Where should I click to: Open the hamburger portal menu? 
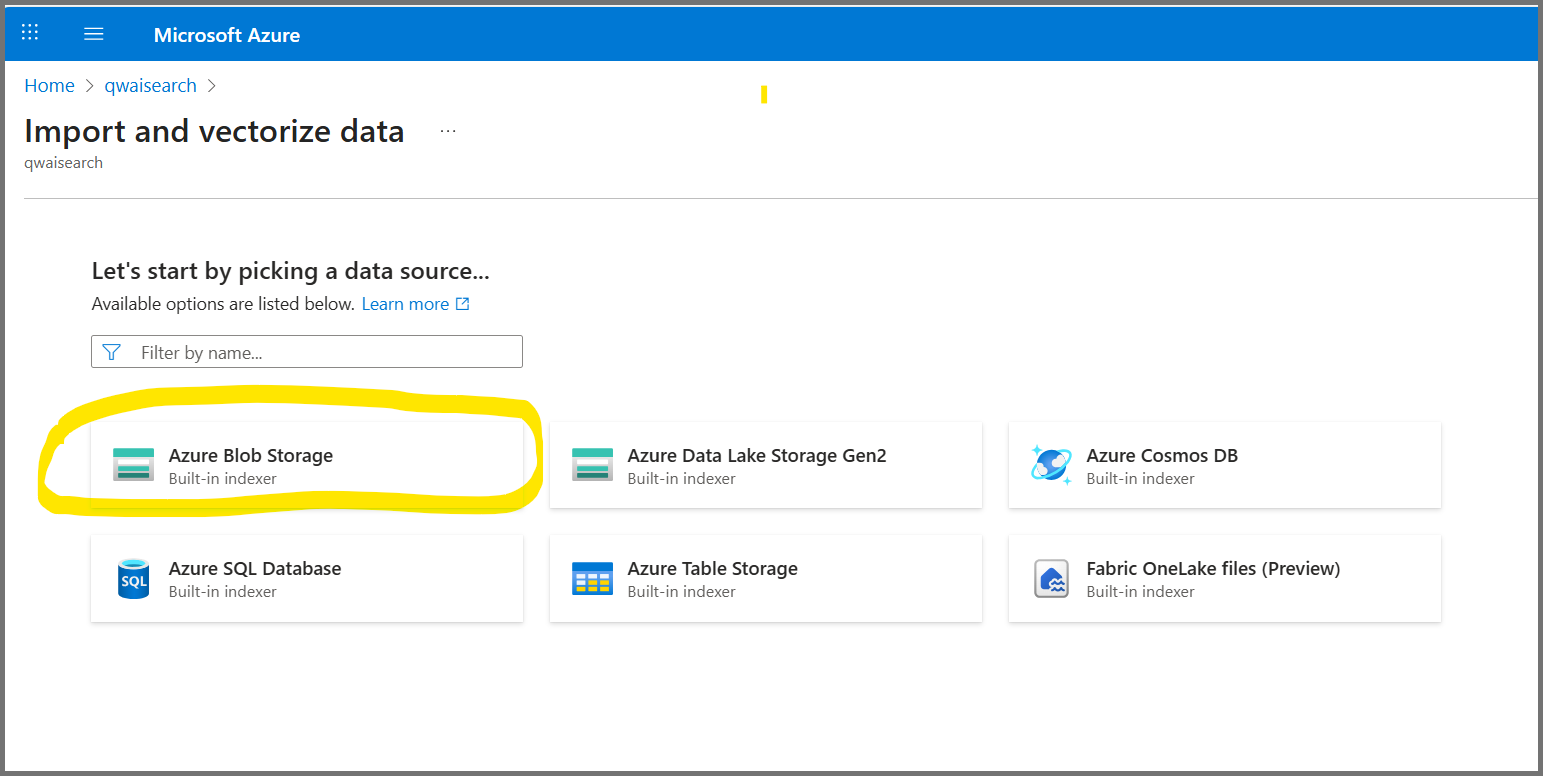tap(94, 34)
